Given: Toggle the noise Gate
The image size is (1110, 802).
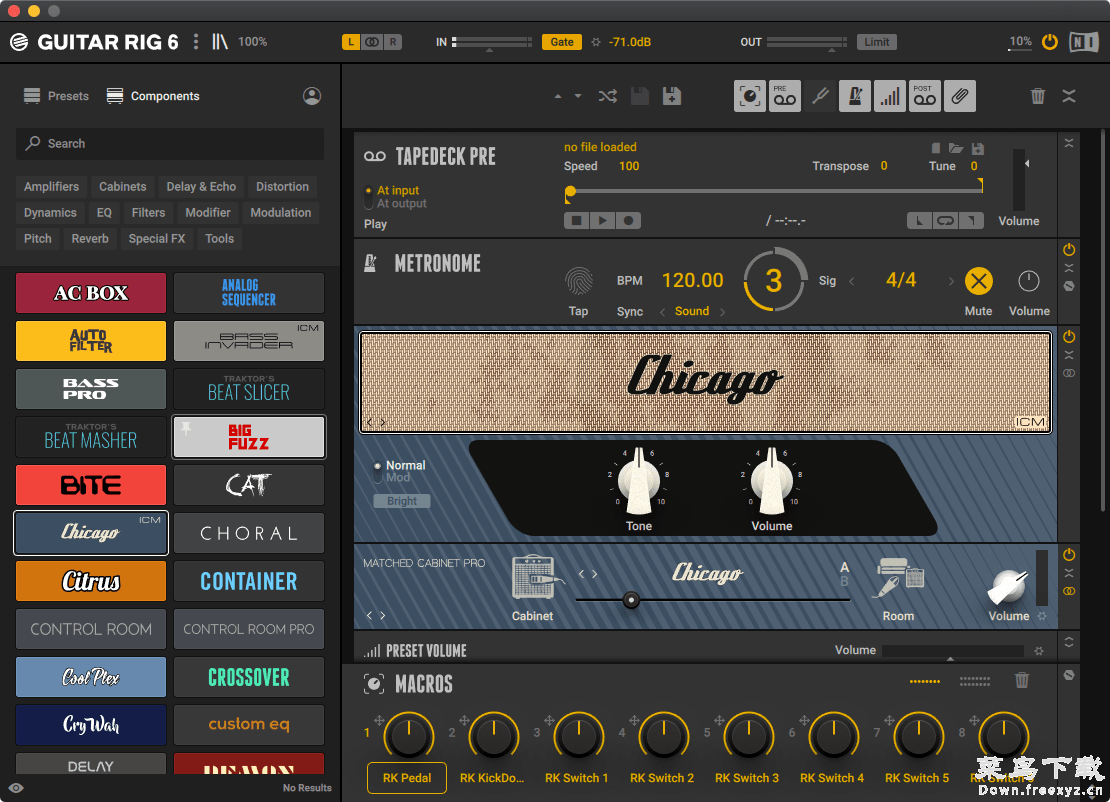Looking at the screenshot, I should (562, 42).
